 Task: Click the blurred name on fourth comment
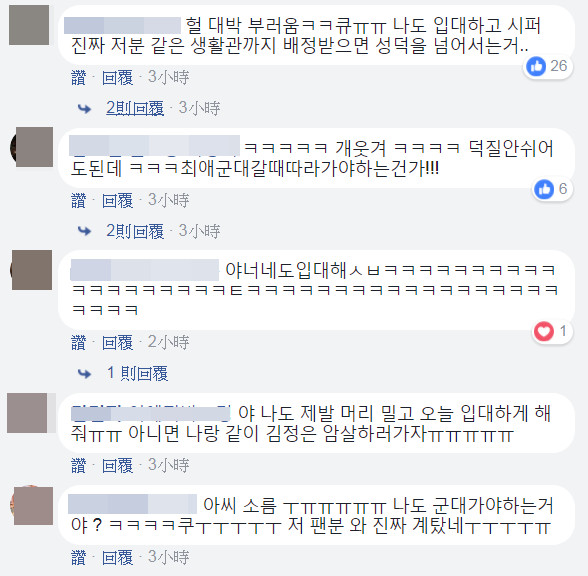click(151, 413)
